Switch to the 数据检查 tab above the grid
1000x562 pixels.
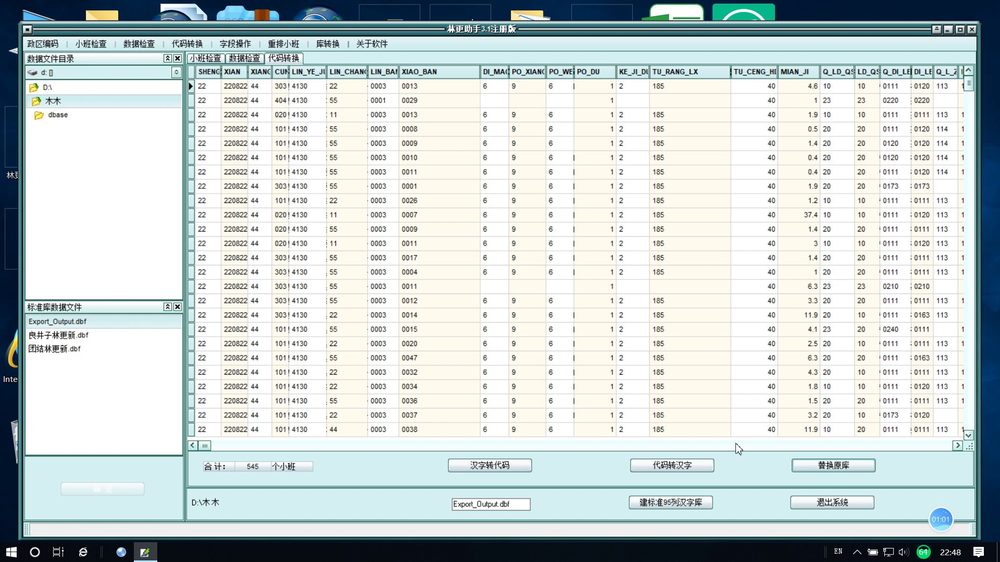(x=244, y=58)
